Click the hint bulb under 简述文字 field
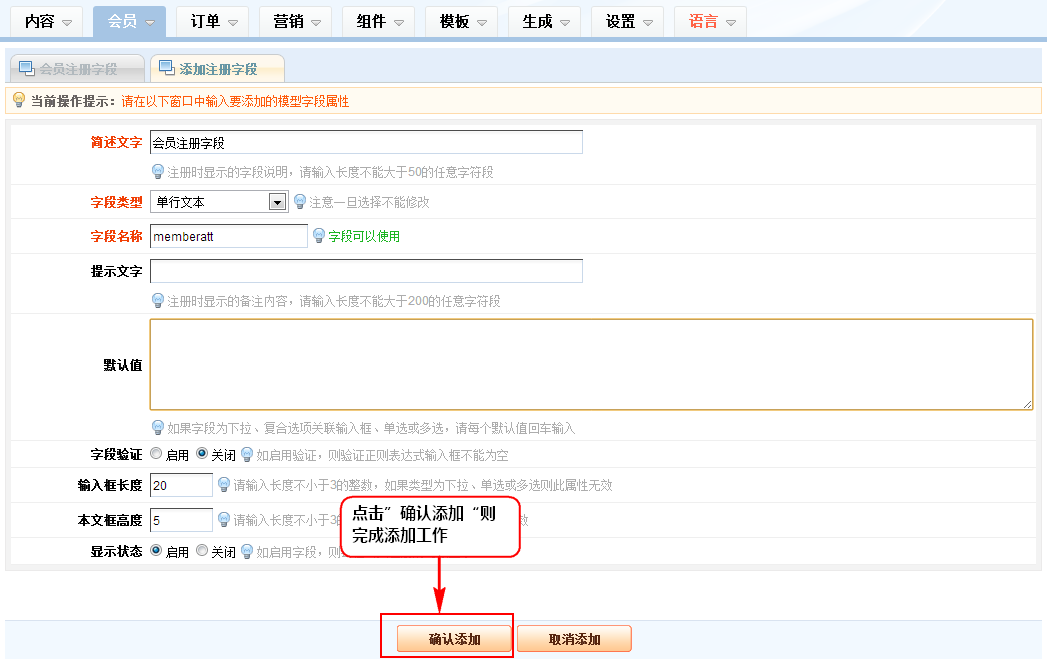 157,171
